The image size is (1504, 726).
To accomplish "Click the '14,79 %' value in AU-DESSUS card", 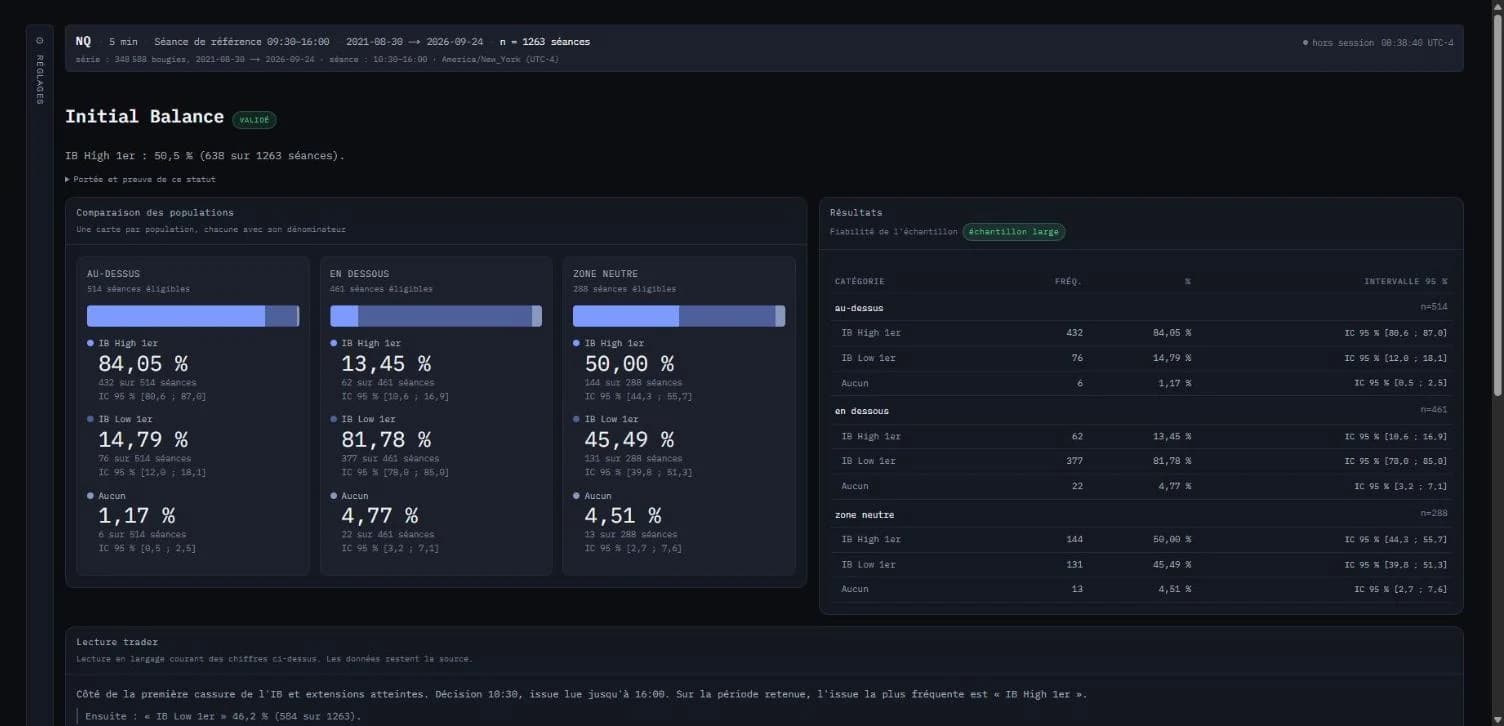I will [143, 440].
